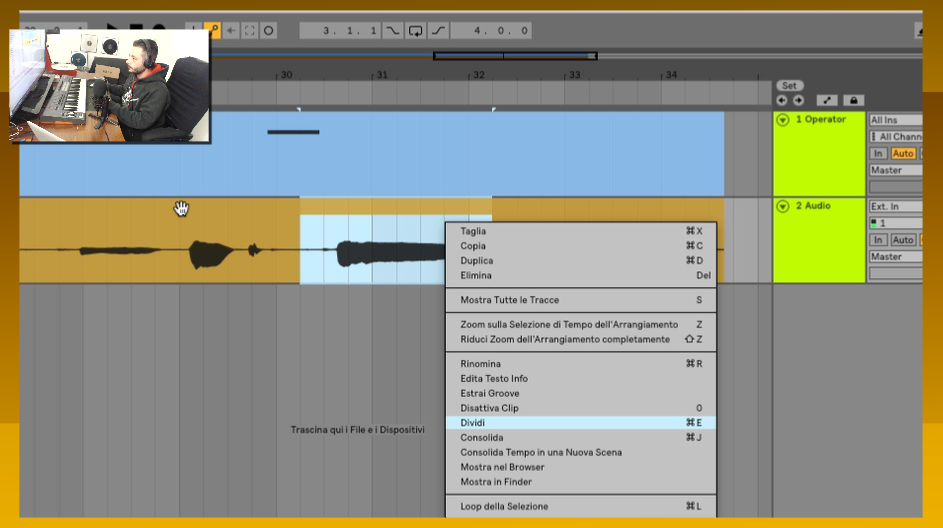Toggle the Automation Mode diagonal icon
Image resolution: width=943 pixels, height=528 pixels.
point(827,100)
